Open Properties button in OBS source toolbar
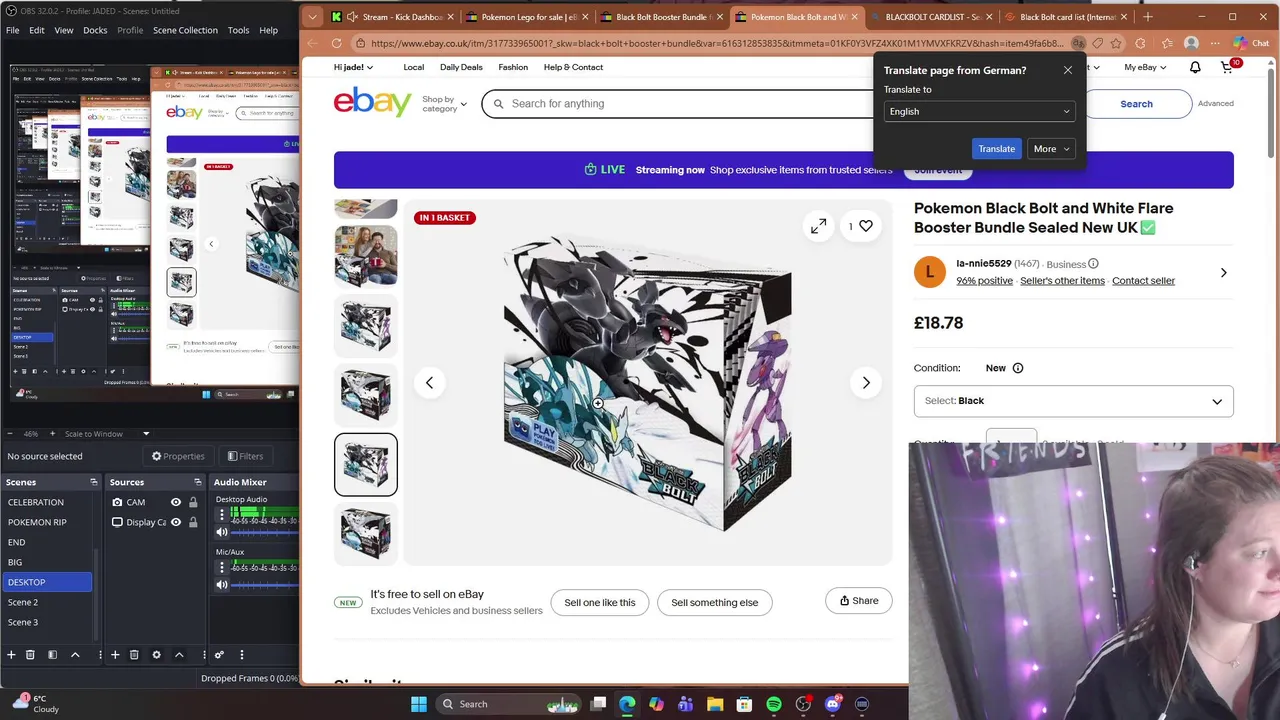The width and height of the screenshot is (1280, 720). click(178, 456)
